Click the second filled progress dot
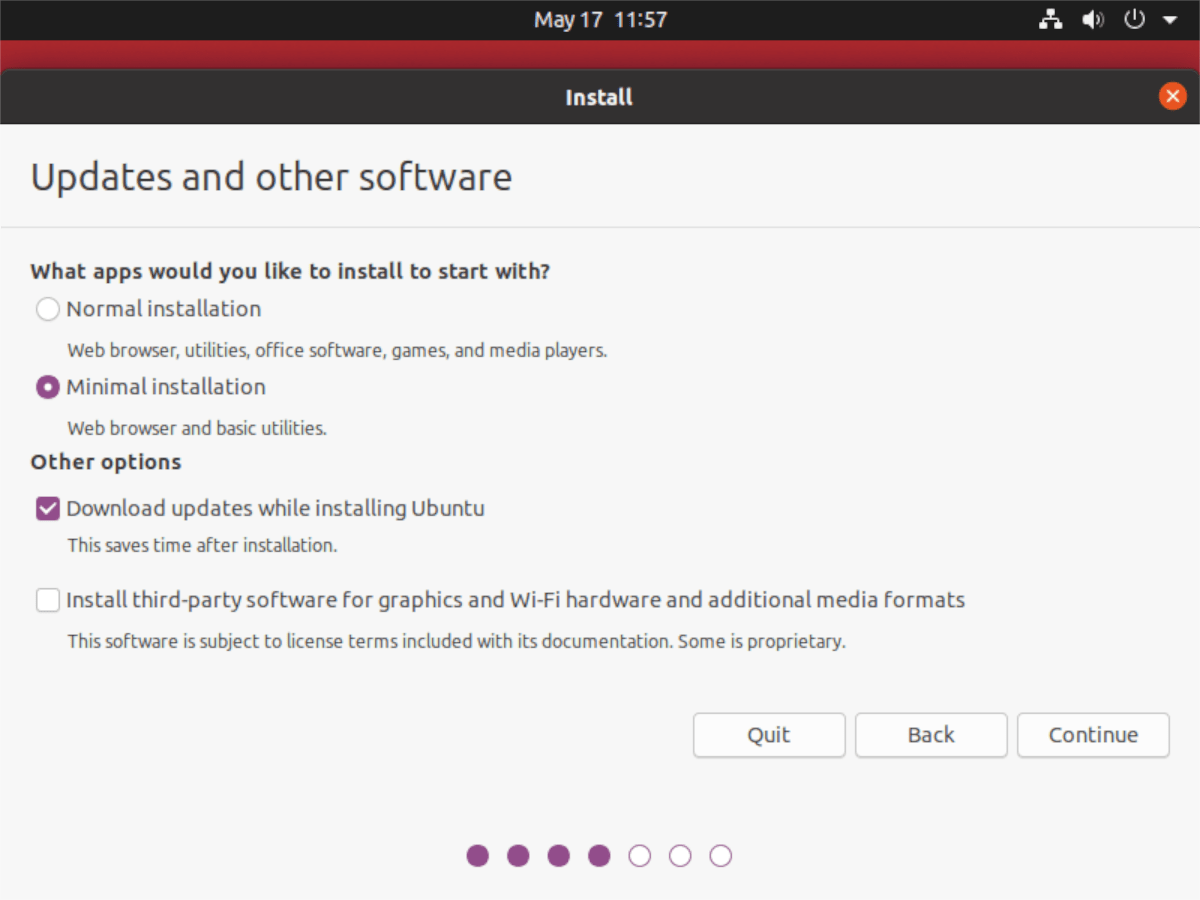Screen dimensions: 1200x900 point(518,856)
